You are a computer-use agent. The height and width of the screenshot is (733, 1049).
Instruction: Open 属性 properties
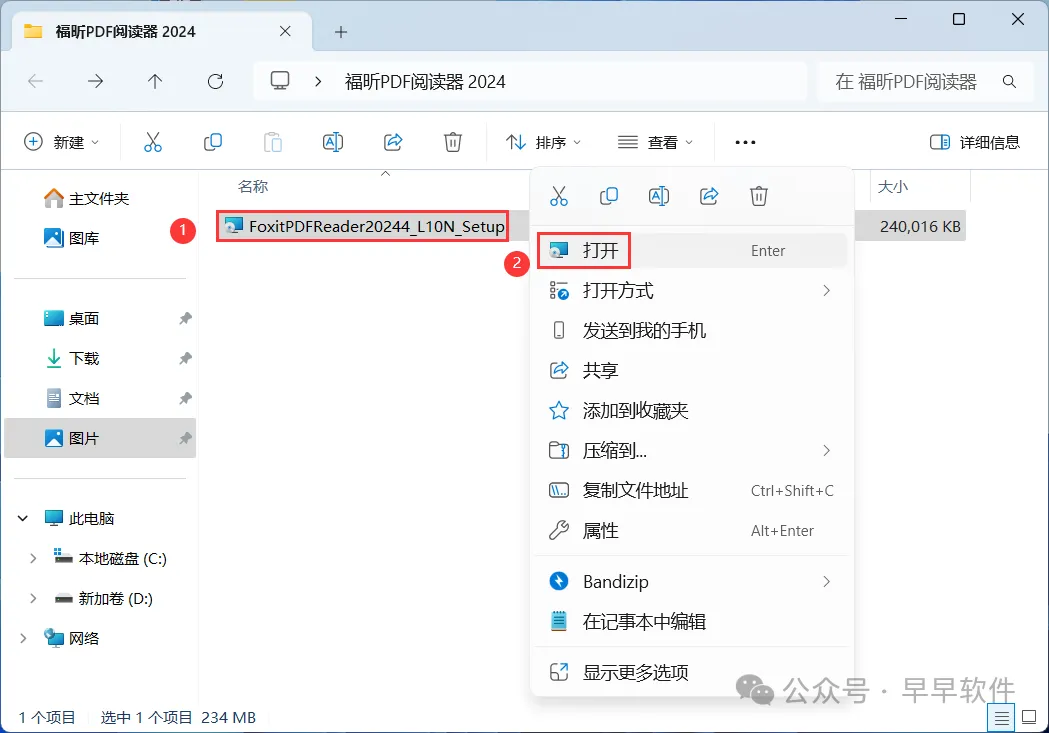pyautogui.click(x=692, y=530)
